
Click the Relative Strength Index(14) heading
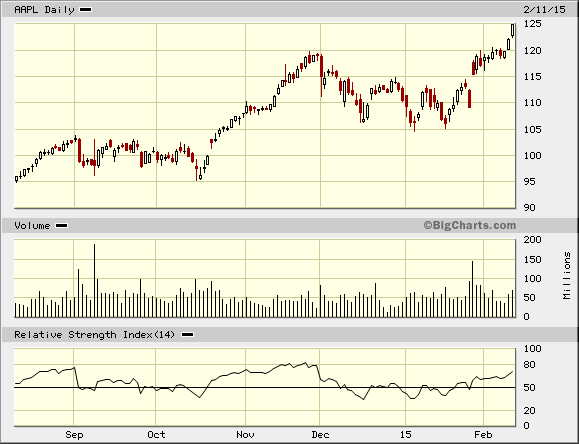(94, 335)
